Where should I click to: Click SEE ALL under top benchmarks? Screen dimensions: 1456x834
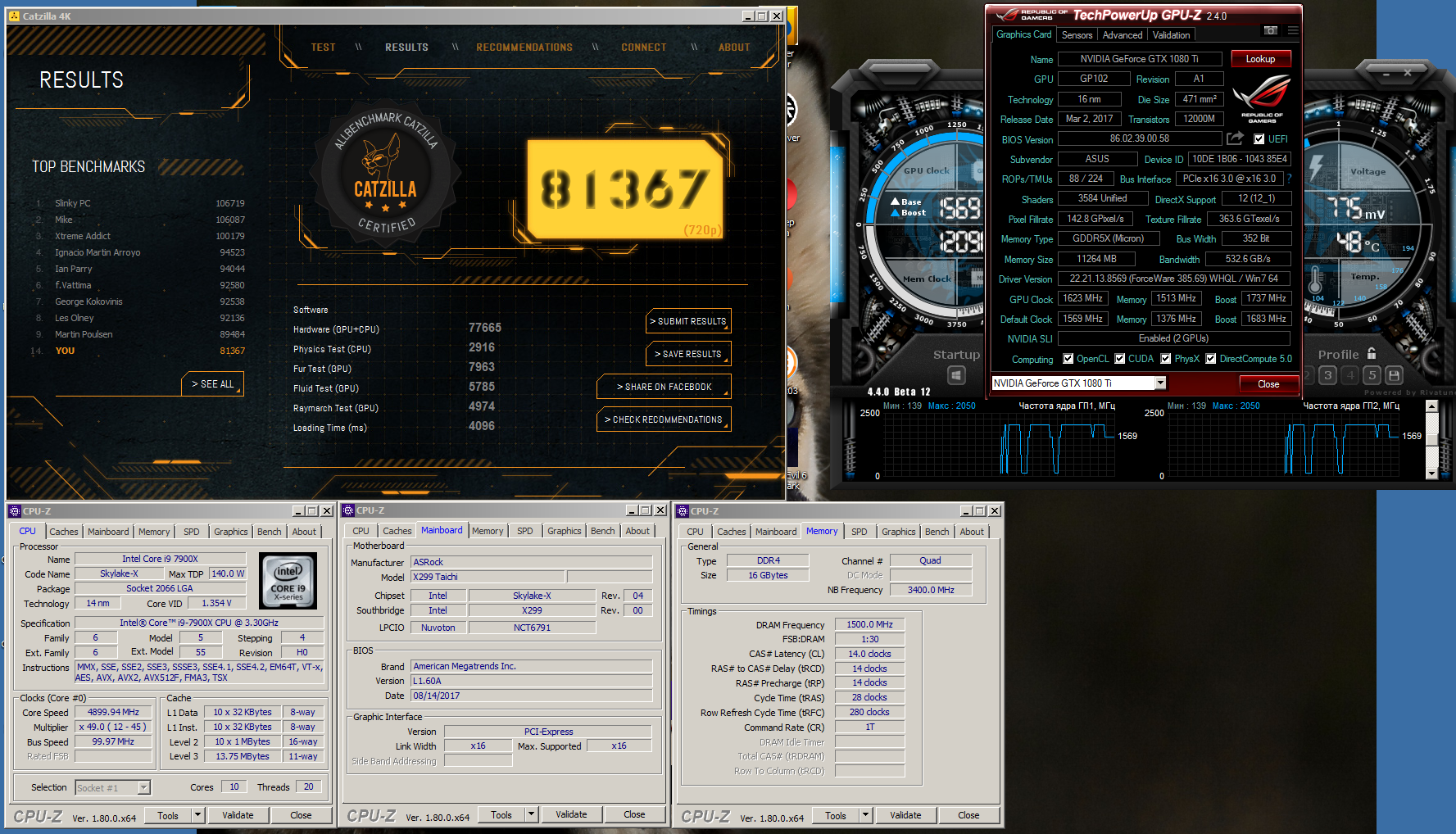[212, 383]
